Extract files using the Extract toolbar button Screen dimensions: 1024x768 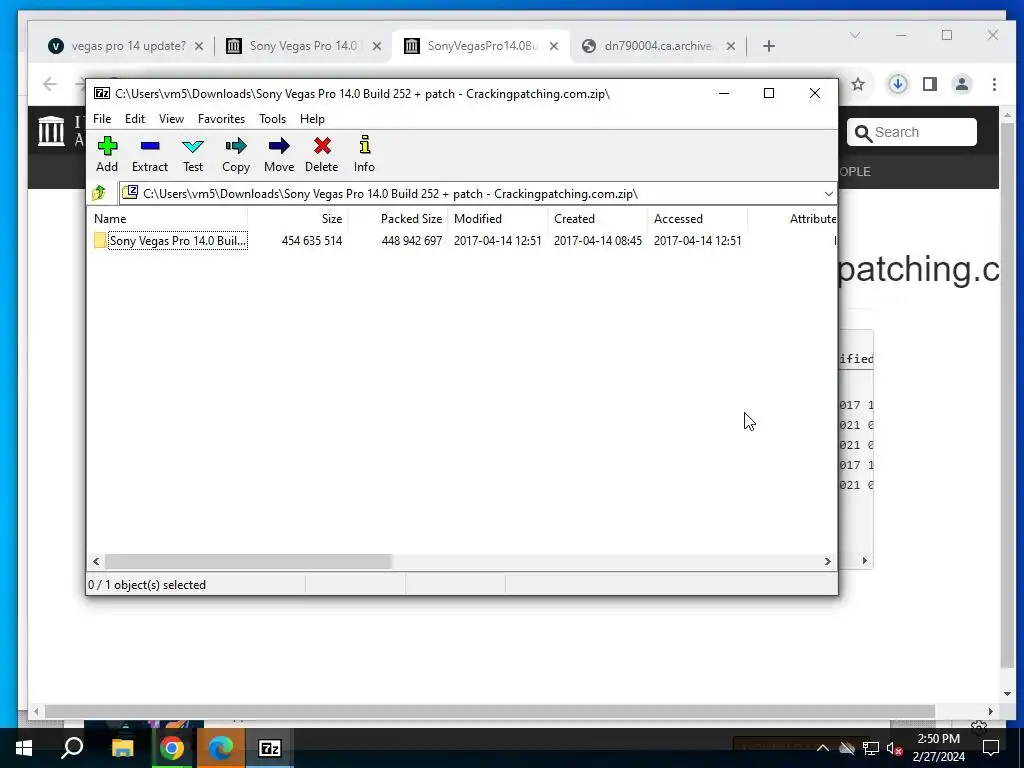[150, 154]
